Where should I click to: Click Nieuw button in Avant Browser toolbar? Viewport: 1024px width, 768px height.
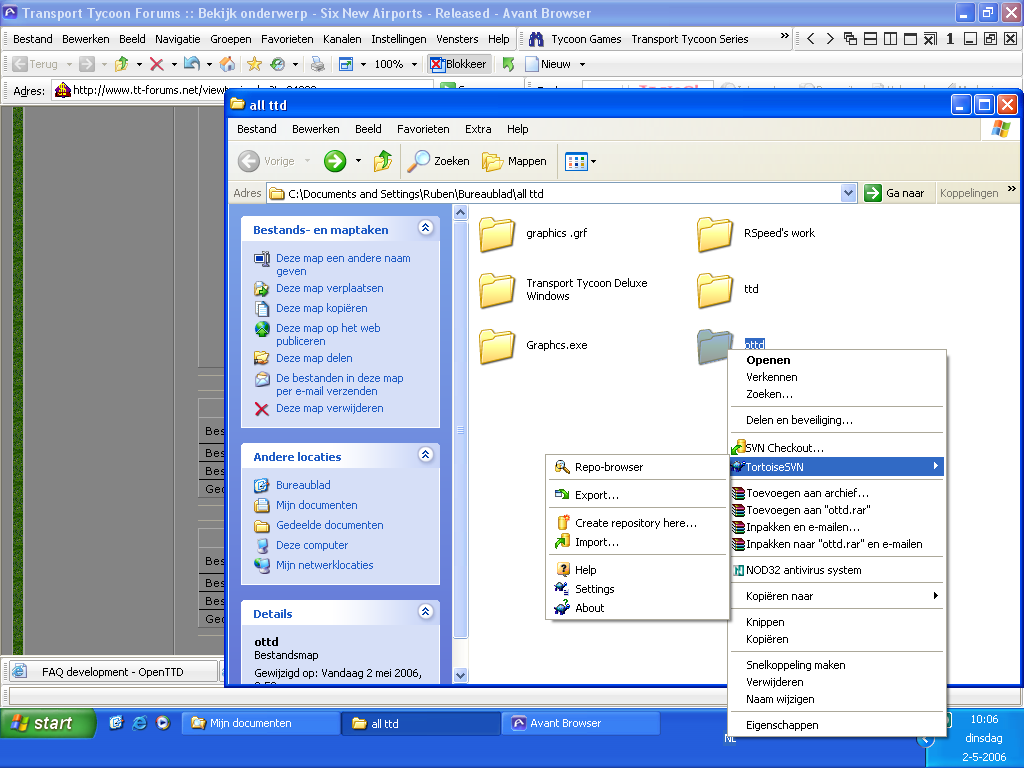[549, 64]
